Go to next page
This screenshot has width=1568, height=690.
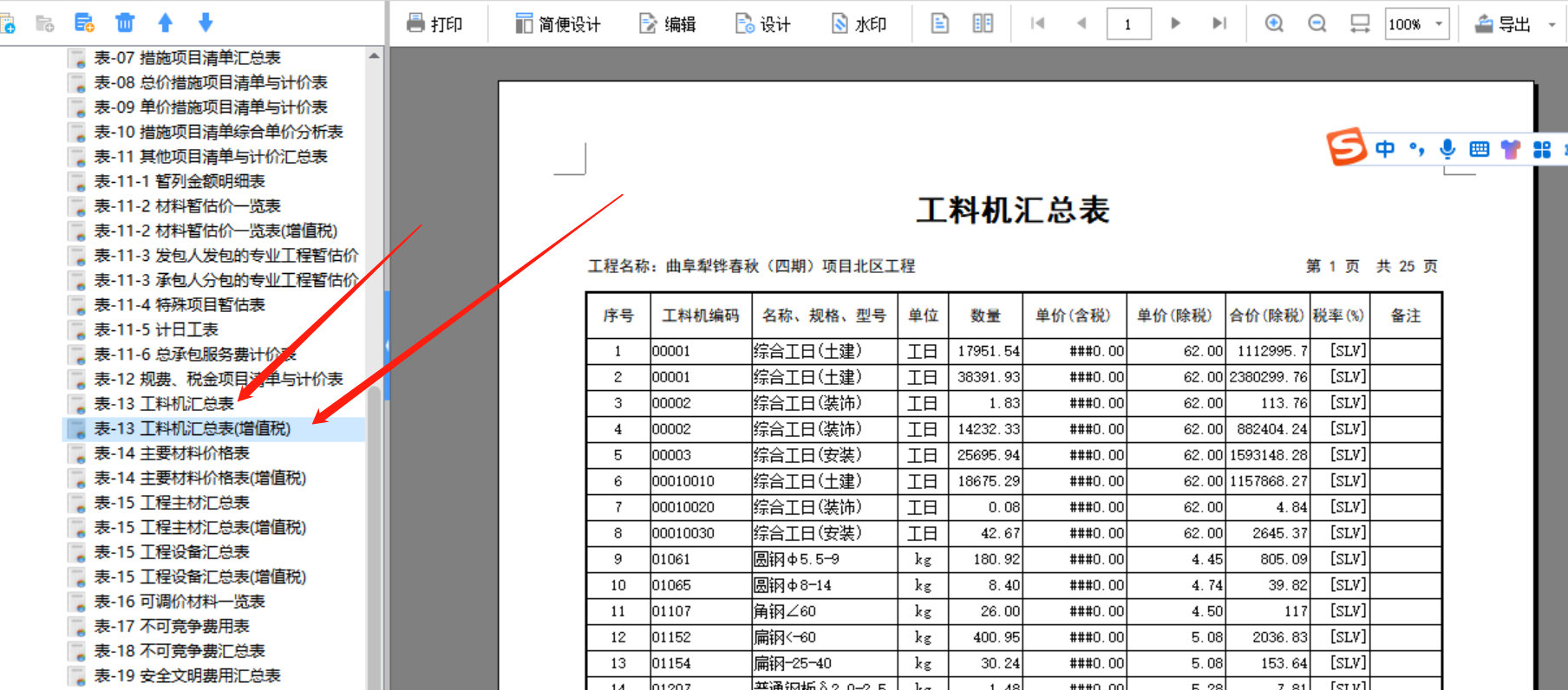(1175, 23)
